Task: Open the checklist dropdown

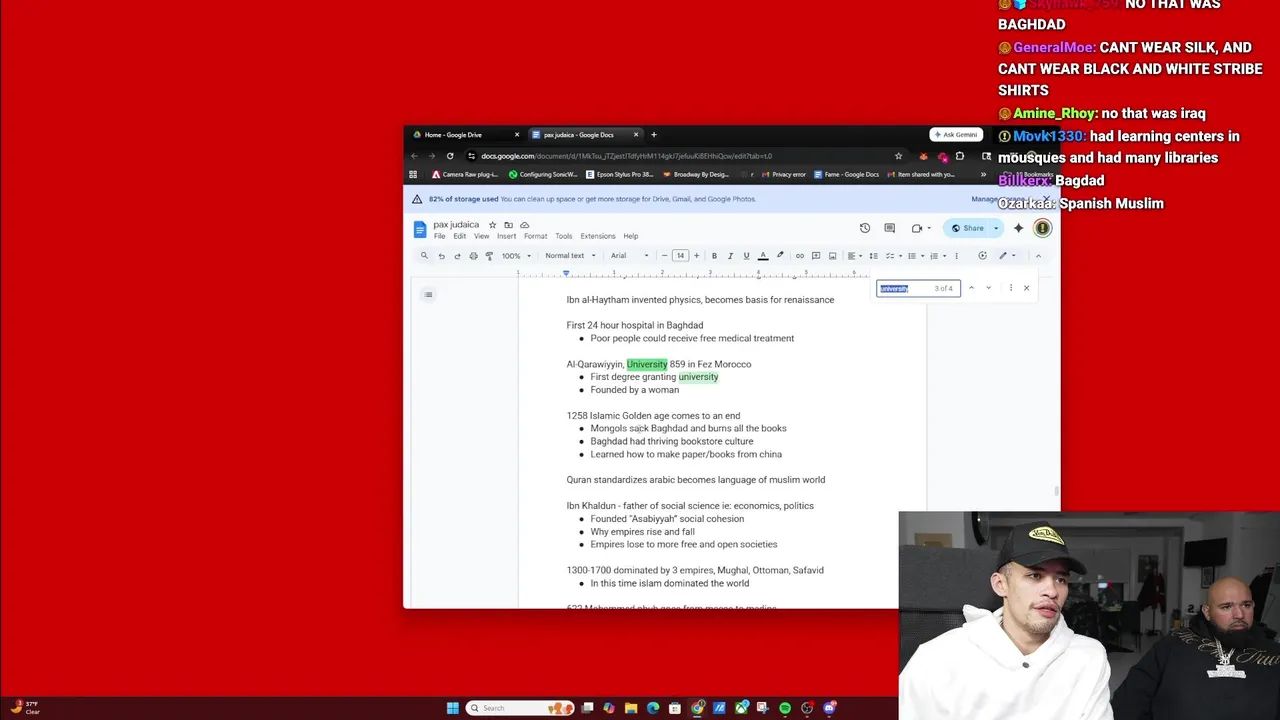Action: click(x=893, y=256)
